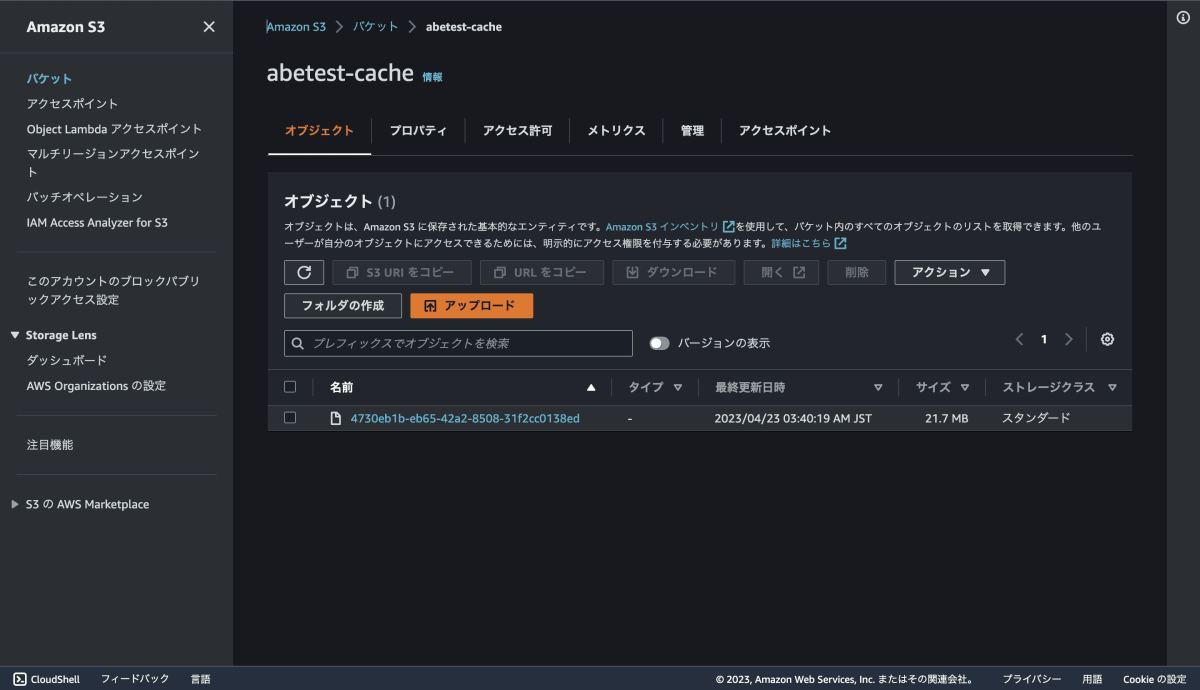Viewport: 1200px width, 690px height.
Task: Click the 開く button
Action: tap(781, 272)
